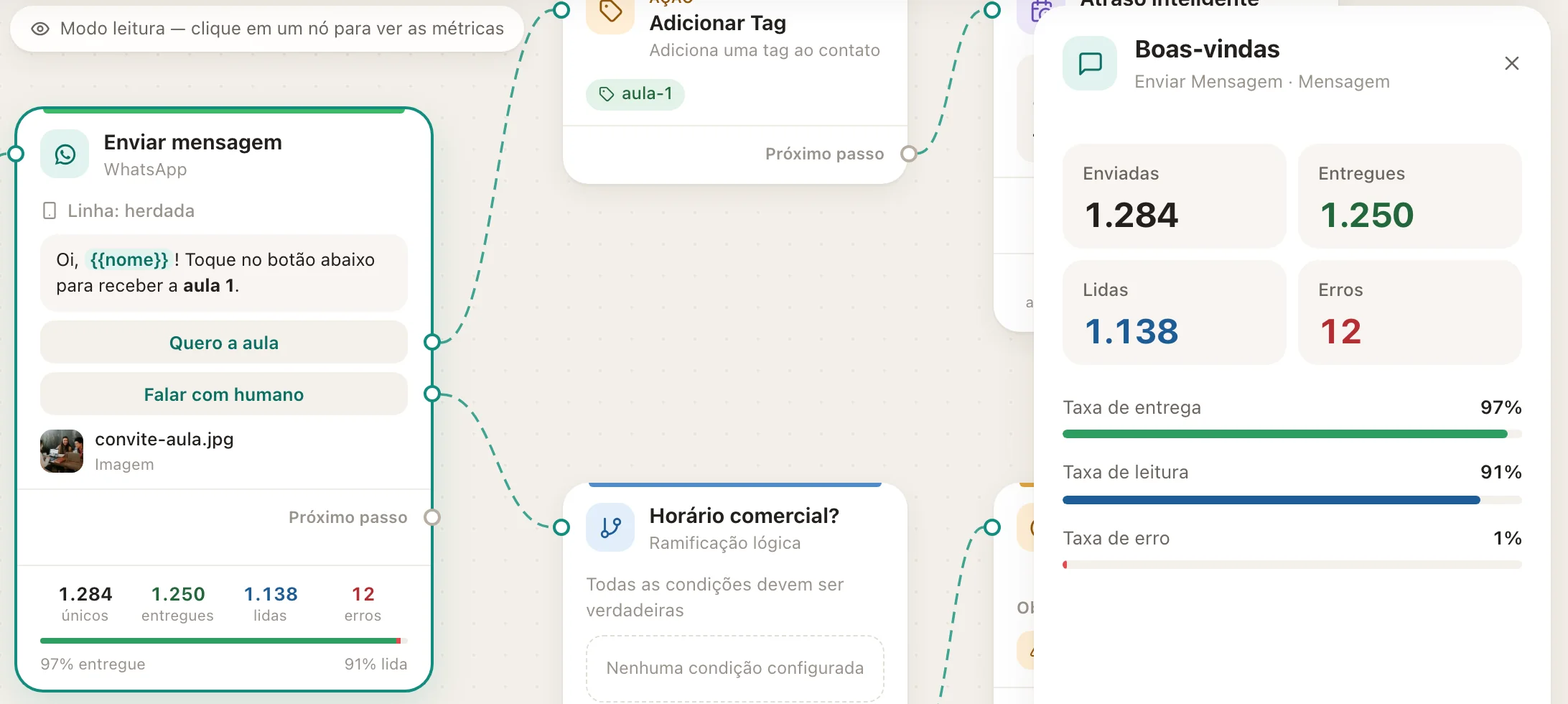This screenshot has width=1568, height=704.
Task: Click the Falar com humano button
Action: tap(224, 394)
